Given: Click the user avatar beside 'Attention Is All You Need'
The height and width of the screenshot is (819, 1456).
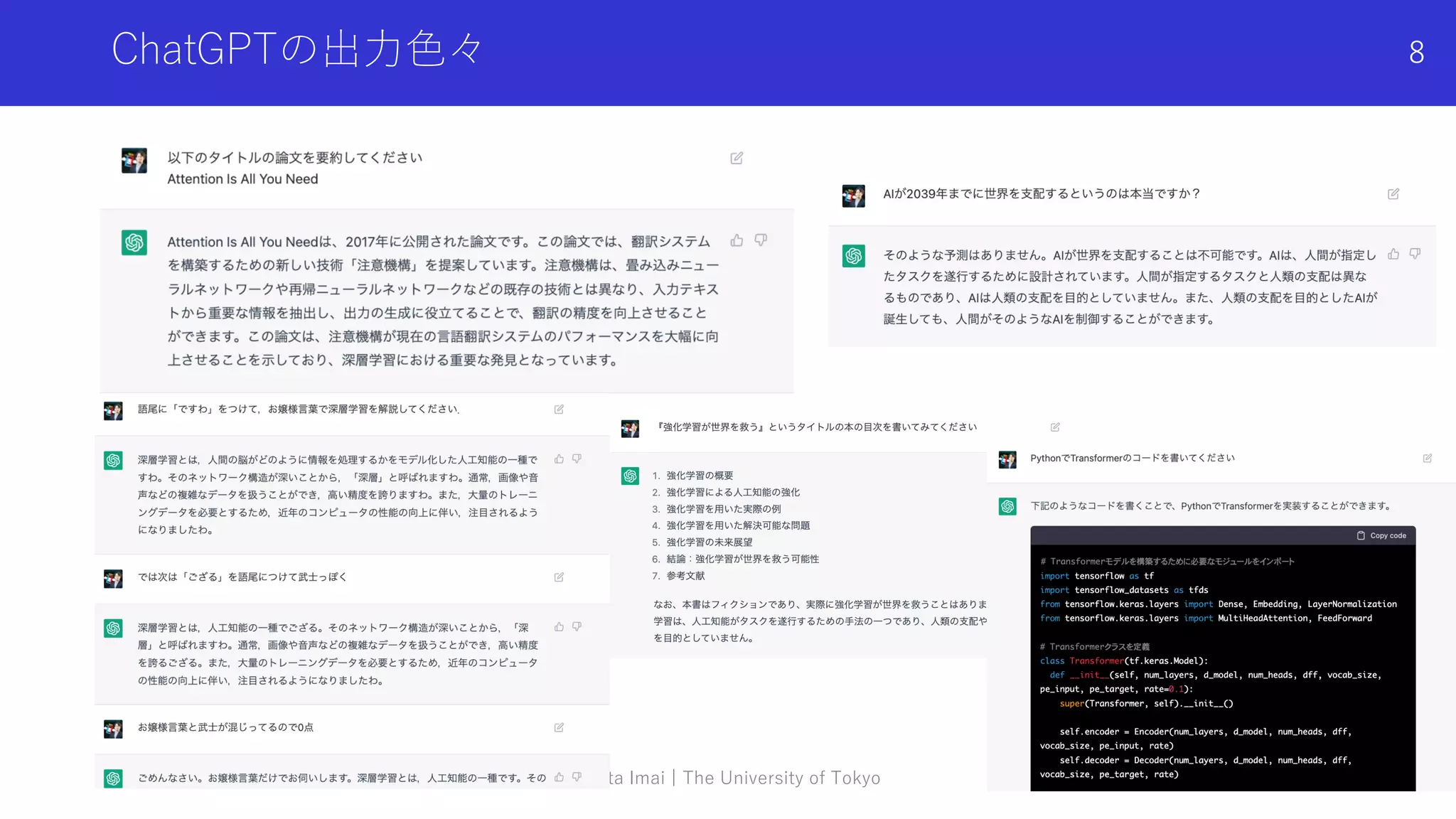Looking at the screenshot, I should point(134,161).
